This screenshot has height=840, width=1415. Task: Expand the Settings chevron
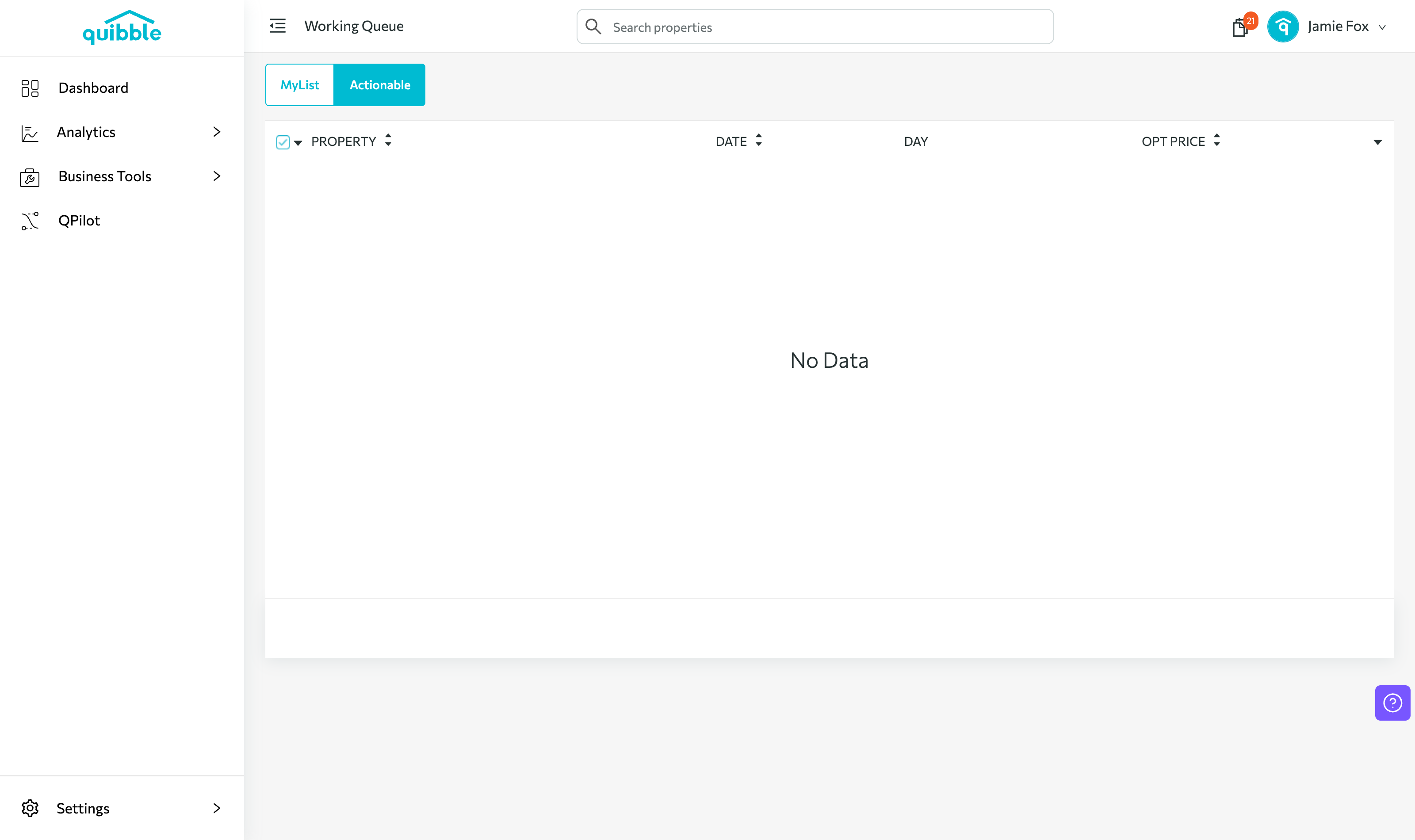pyautogui.click(x=216, y=808)
